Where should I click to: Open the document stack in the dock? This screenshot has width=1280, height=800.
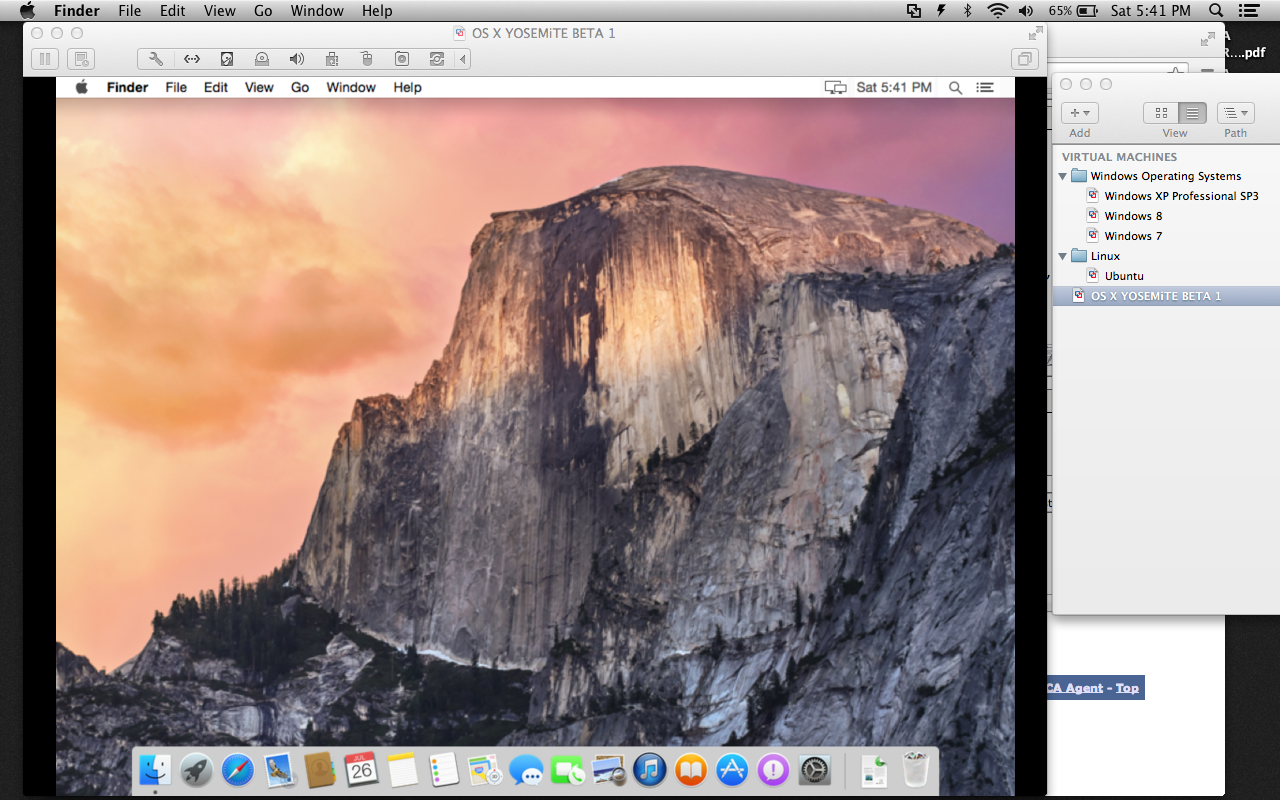pos(875,770)
